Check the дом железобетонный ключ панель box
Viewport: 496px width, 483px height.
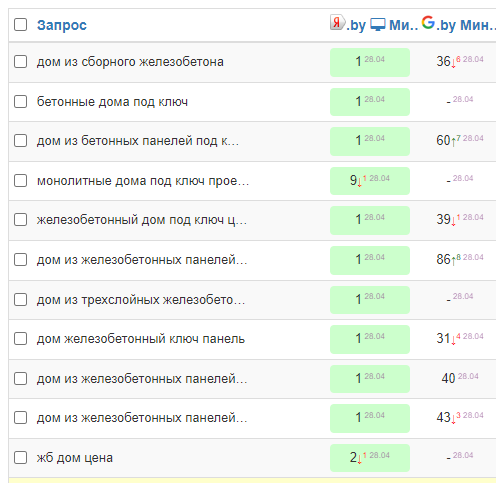point(21,339)
